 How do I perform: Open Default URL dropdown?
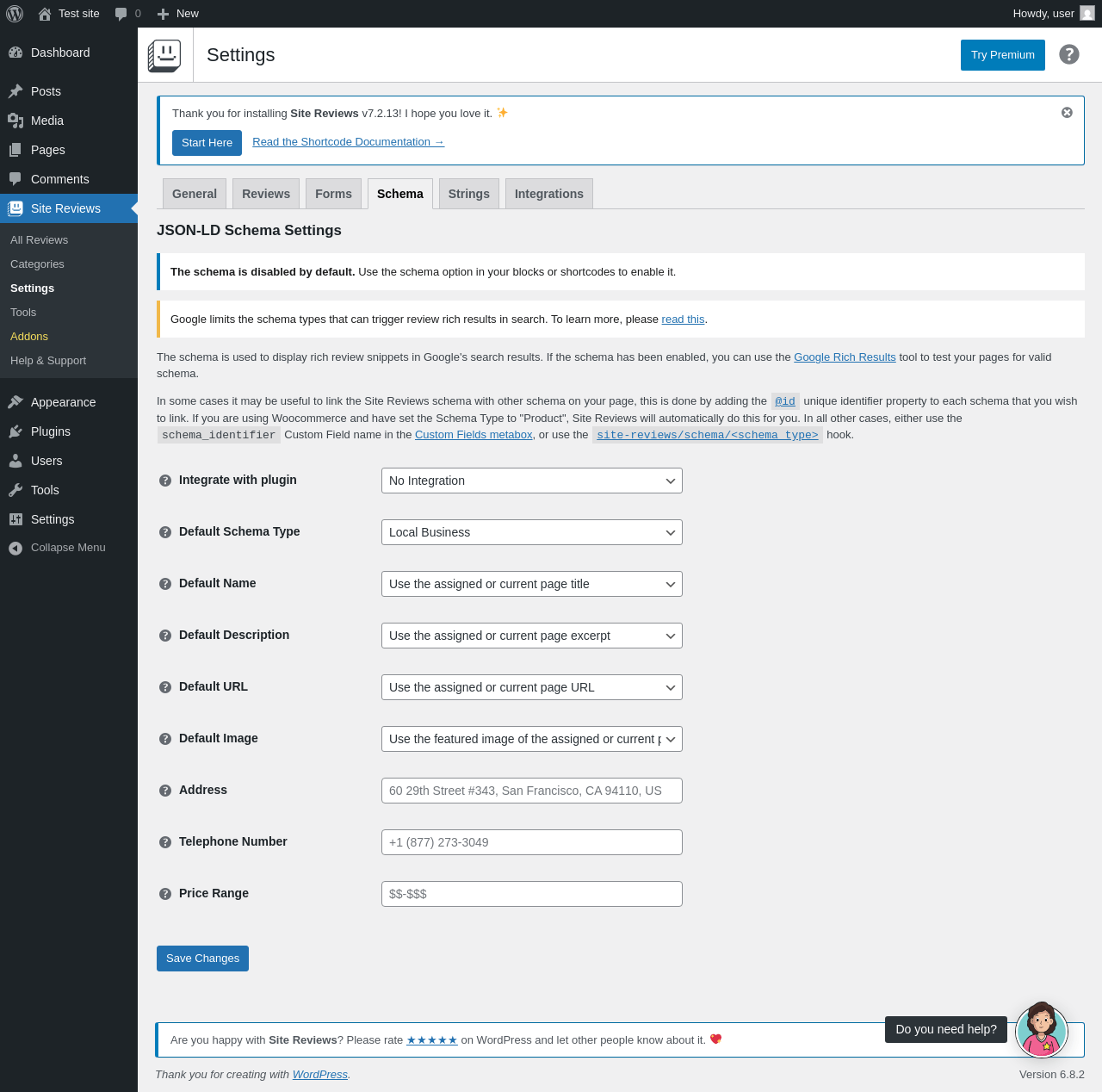tap(532, 687)
